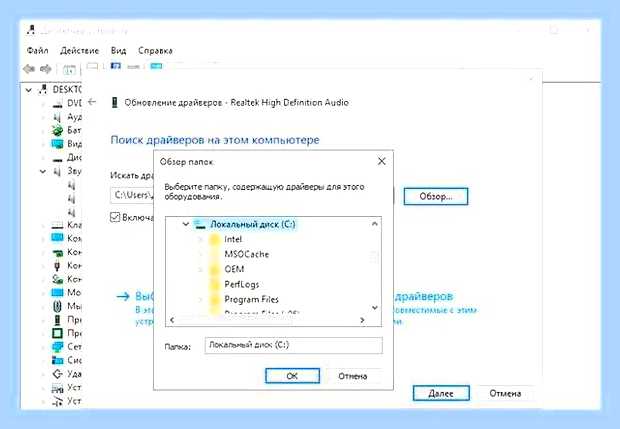Screen dimensions: 620x429
Task: Click the storage controller icon above Мо row
Action: [57, 279]
